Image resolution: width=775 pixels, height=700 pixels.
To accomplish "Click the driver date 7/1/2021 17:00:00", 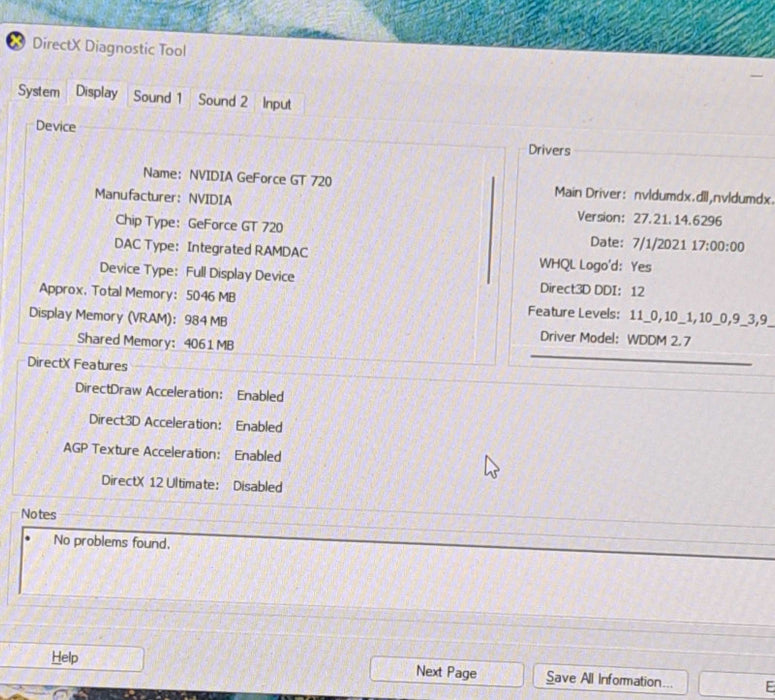I will [688, 245].
